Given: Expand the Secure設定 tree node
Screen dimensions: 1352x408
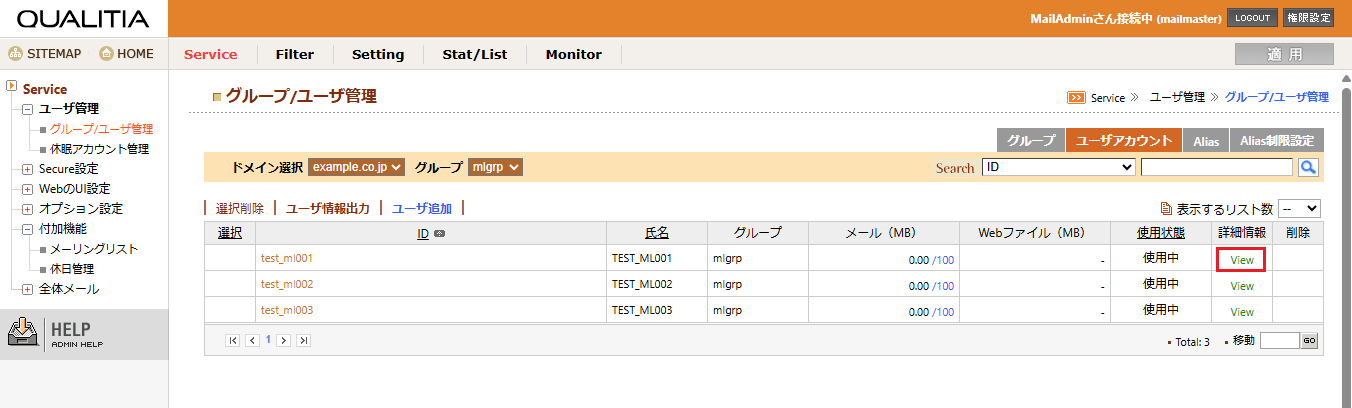Looking at the screenshot, I should coord(28,169).
